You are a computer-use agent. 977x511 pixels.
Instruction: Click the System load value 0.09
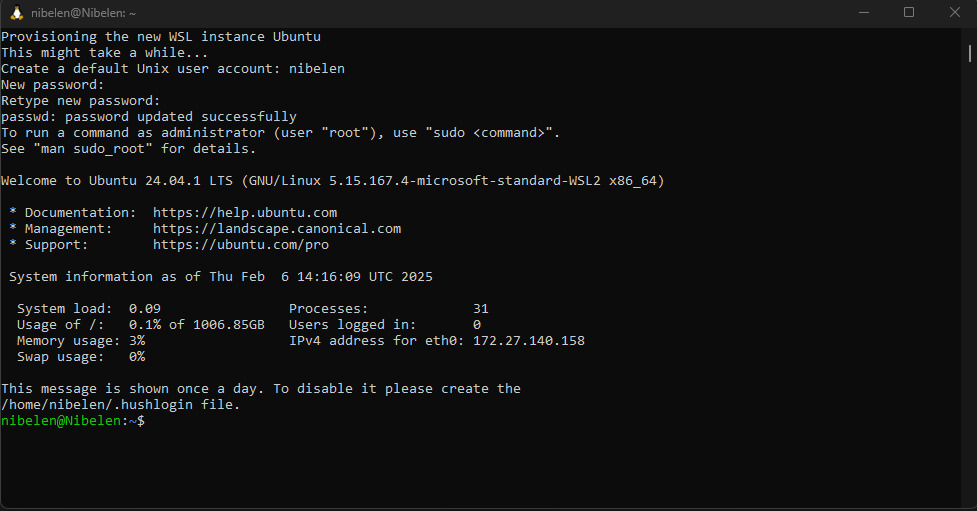[x=145, y=308]
